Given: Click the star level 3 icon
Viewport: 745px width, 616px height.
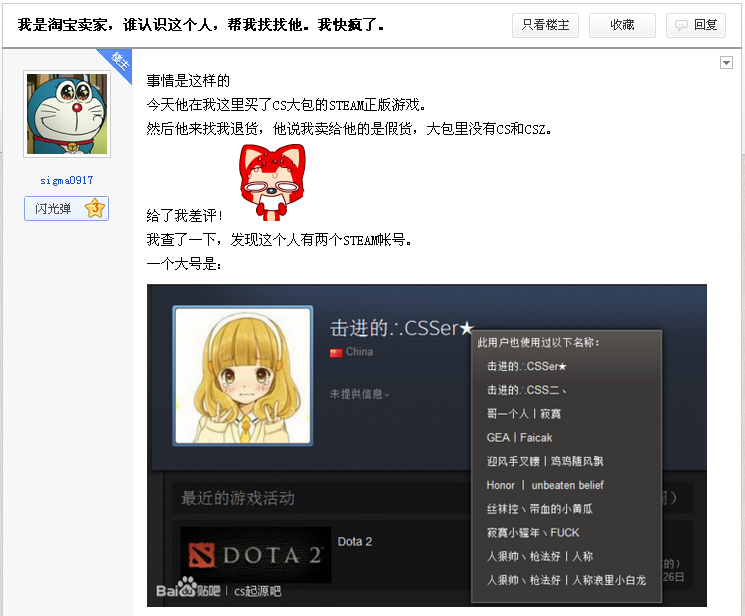Looking at the screenshot, I should tap(95, 208).
